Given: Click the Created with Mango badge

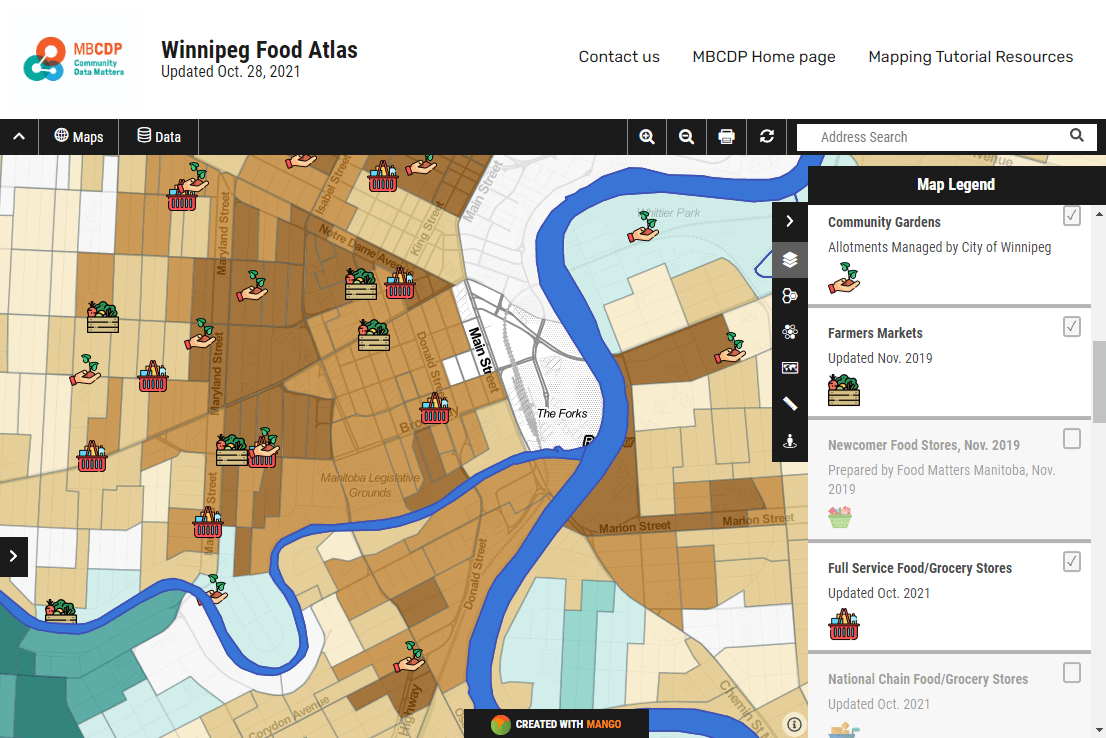Looking at the screenshot, I should click(557, 724).
